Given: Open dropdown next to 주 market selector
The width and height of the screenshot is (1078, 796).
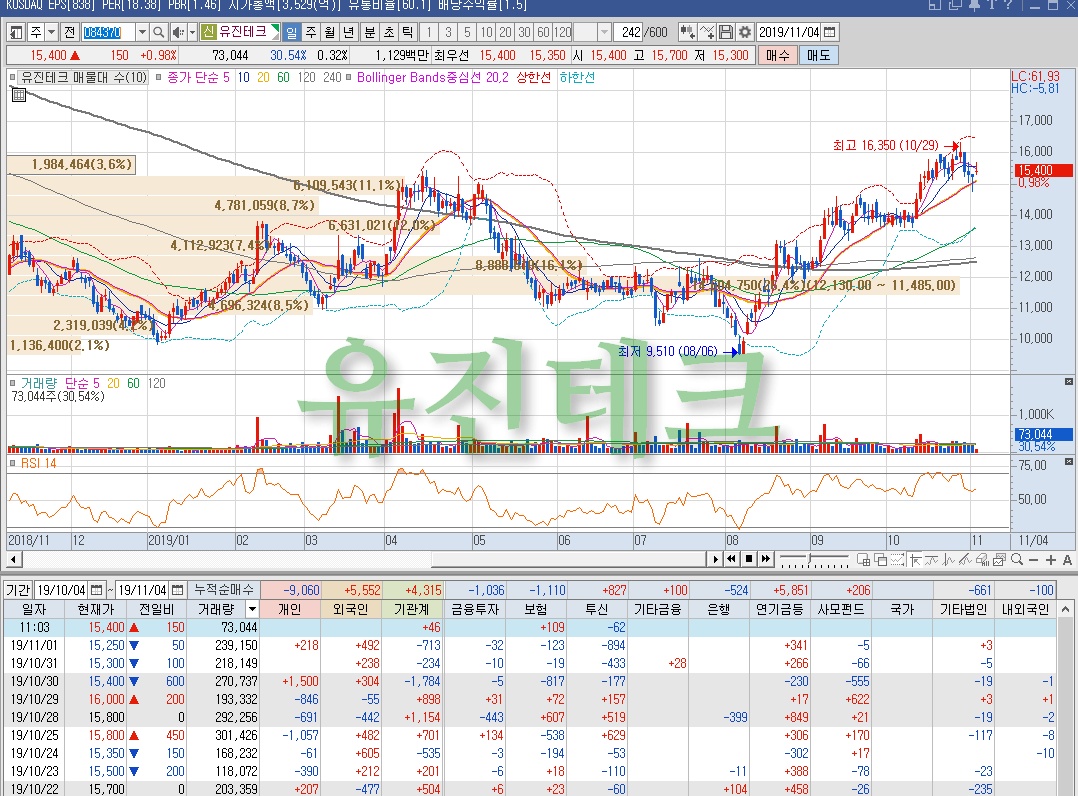Looking at the screenshot, I should click(51, 32).
